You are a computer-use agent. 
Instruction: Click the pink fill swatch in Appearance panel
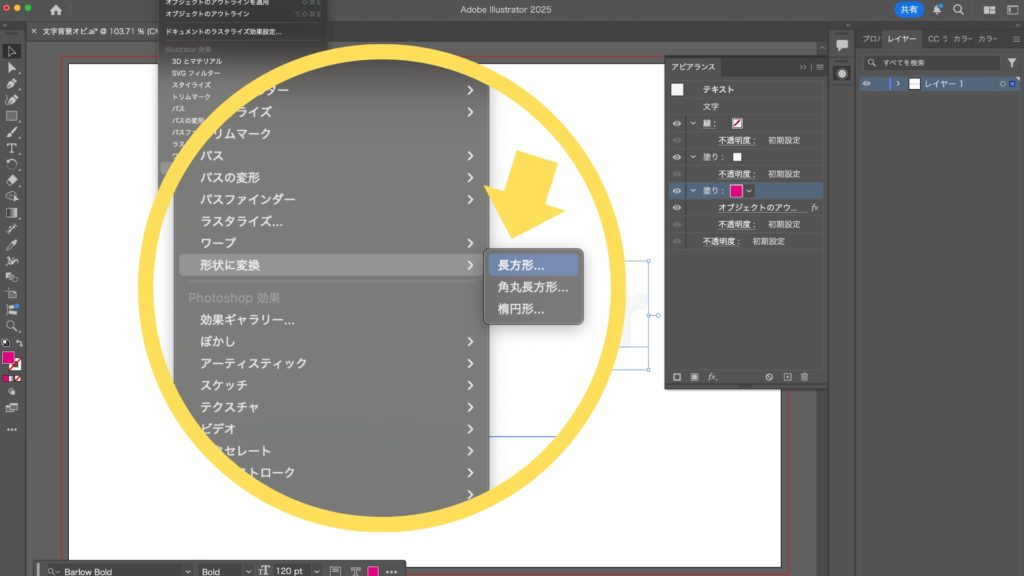pos(736,190)
